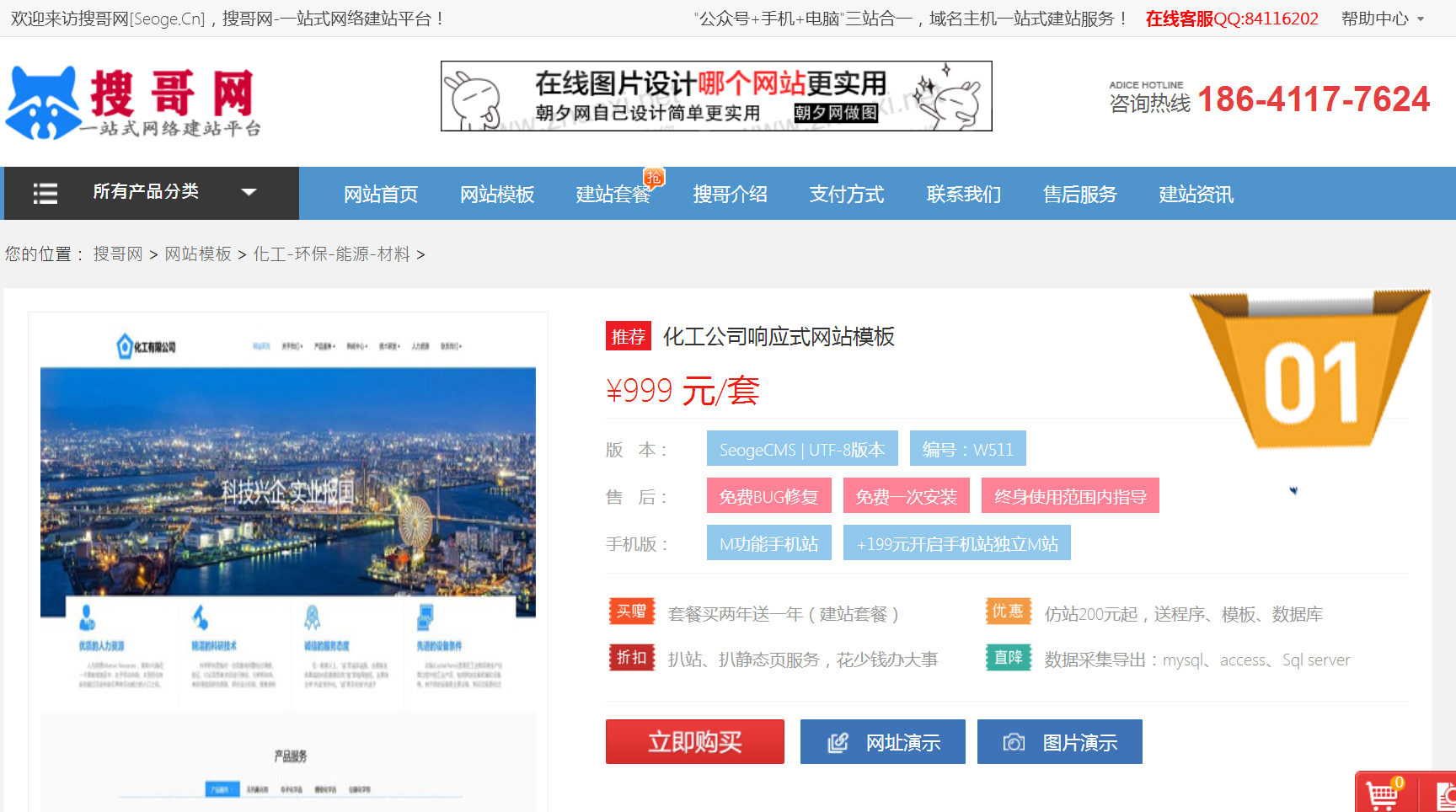Click the hamburger list icon
Image resolution: width=1456 pixels, height=812 pixels.
pos(45,194)
